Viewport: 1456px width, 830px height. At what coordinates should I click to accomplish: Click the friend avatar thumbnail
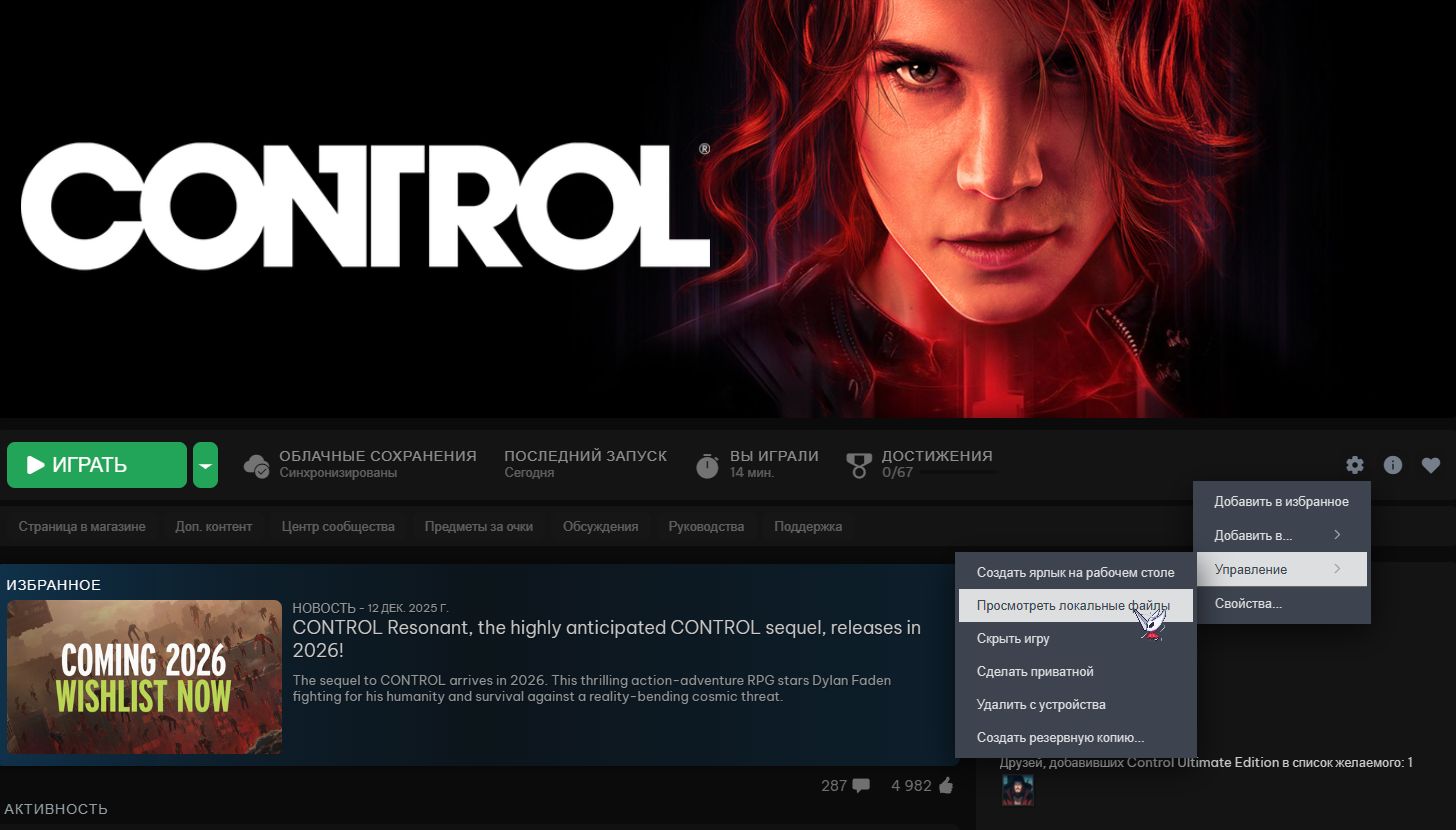click(x=1018, y=790)
